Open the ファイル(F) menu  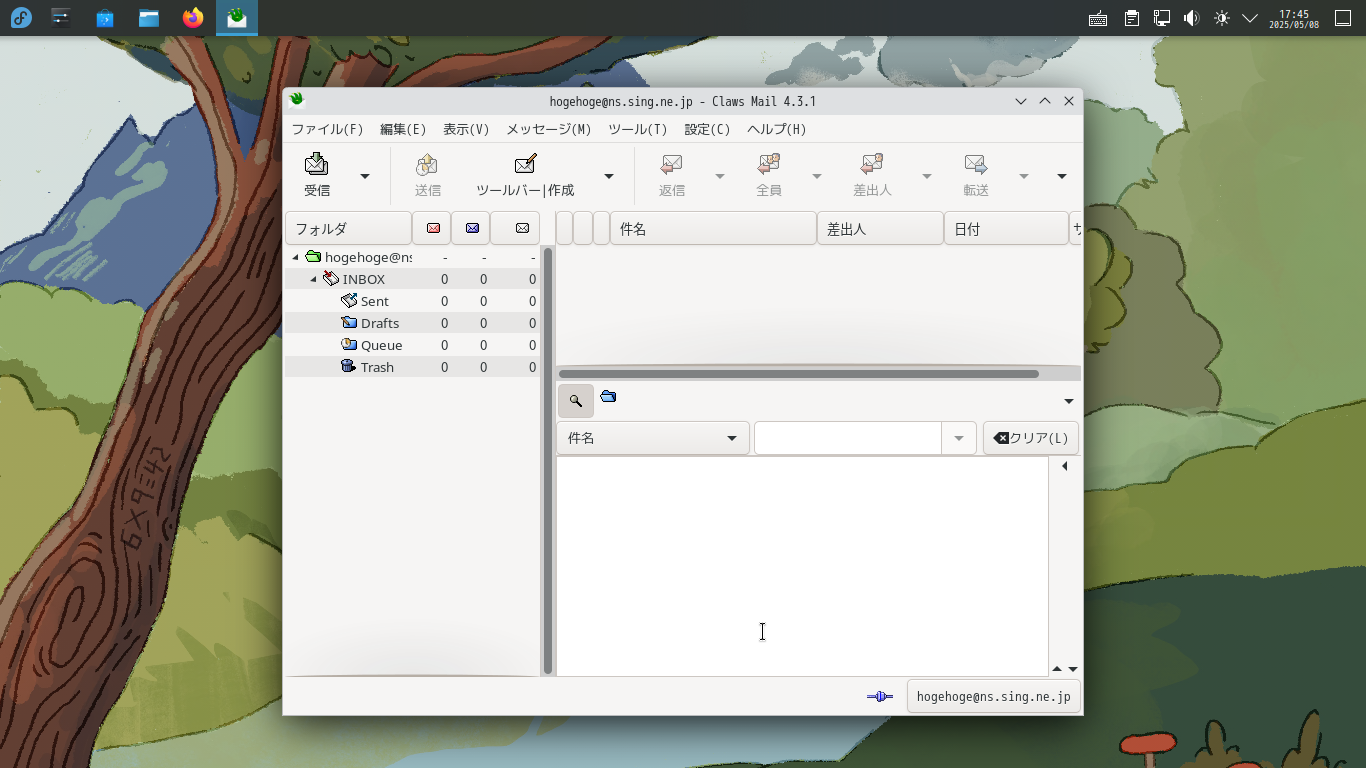(x=327, y=129)
